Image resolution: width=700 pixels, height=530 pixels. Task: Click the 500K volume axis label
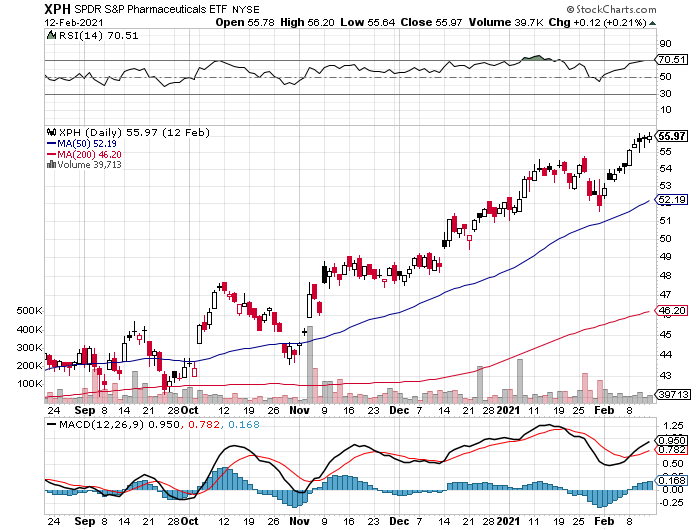(x=29, y=310)
